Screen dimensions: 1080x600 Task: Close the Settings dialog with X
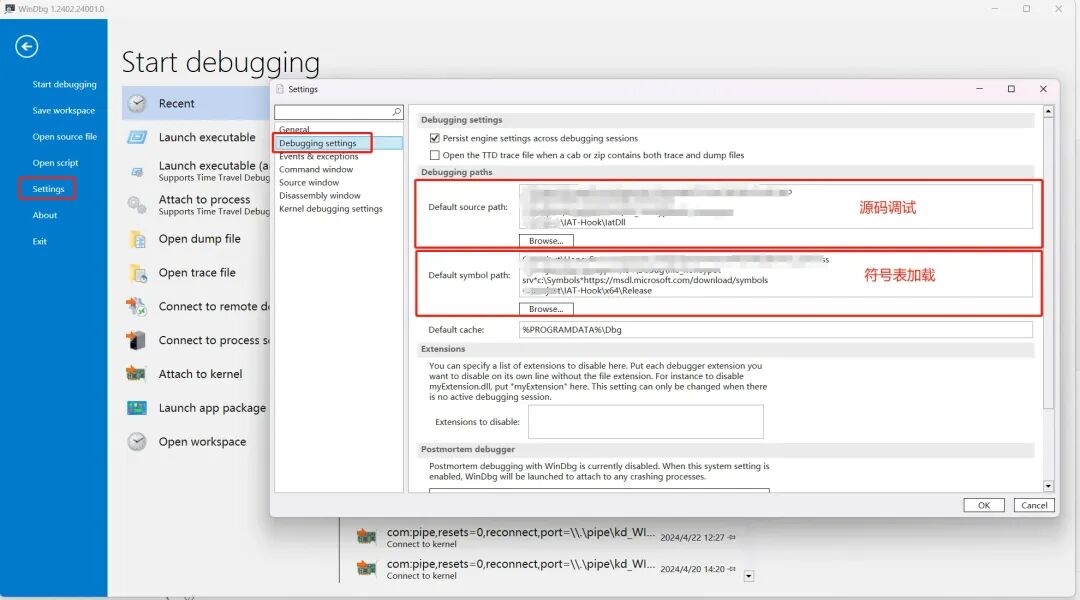pyautogui.click(x=1043, y=89)
